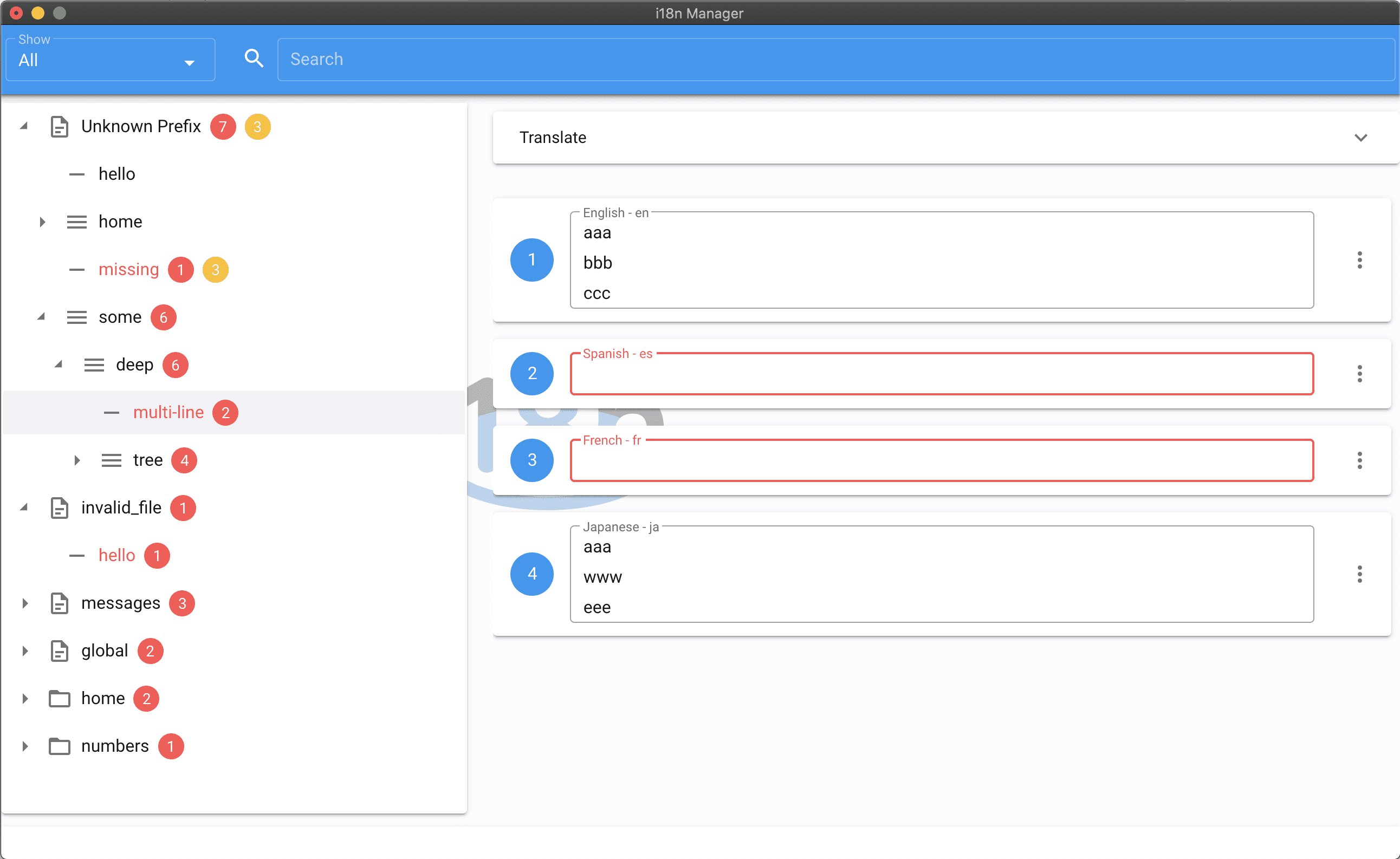Select the red hello key under invalid_file

coord(116,556)
